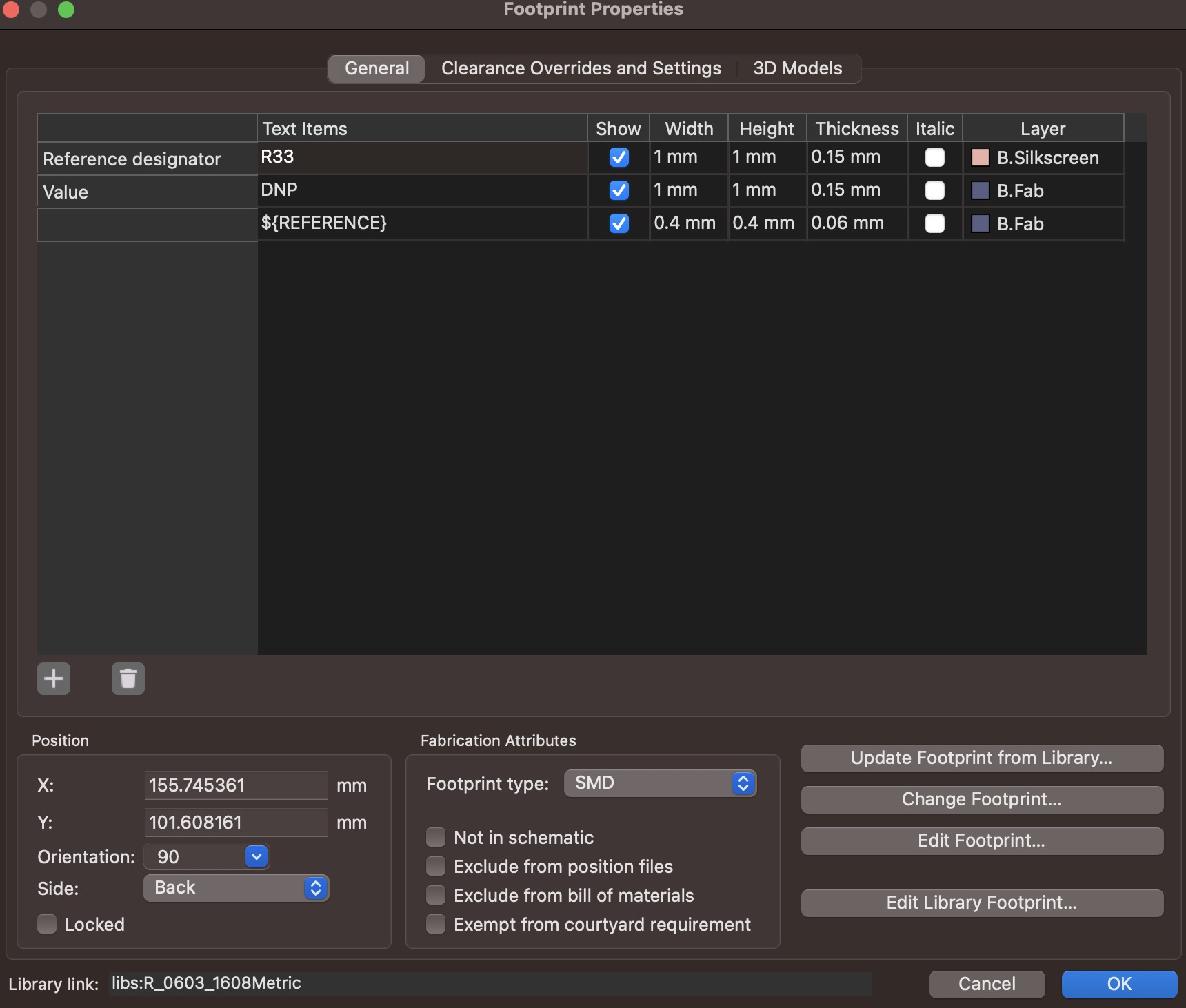Enable Exempt from courtyard requirement

[436, 924]
